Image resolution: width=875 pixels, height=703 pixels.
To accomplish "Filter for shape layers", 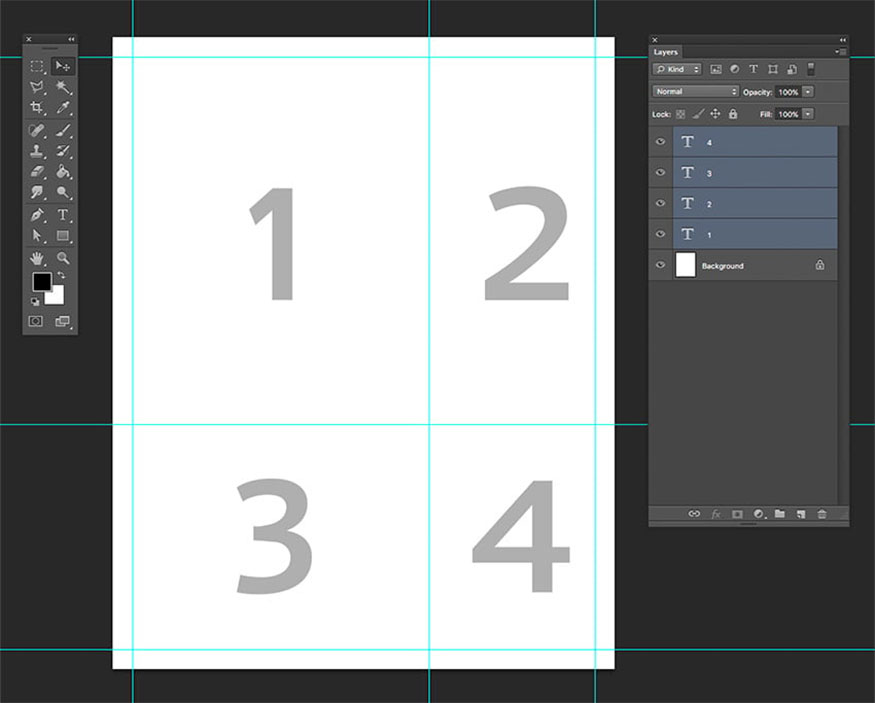I will [x=773, y=69].
